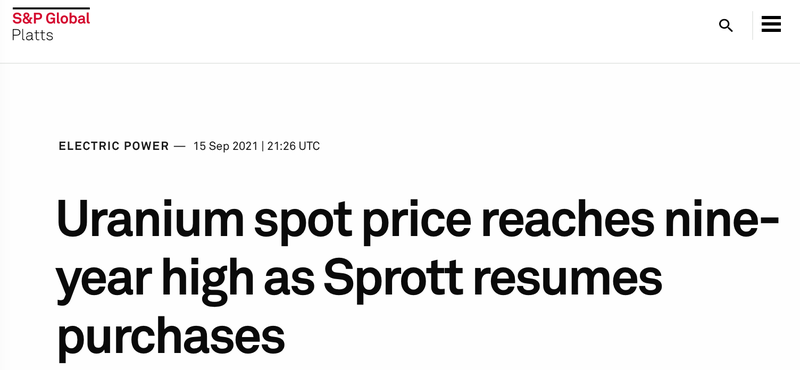The image size is (800, 370).
Task: Click the S&P Global red logo
Action: coord(51,18)
